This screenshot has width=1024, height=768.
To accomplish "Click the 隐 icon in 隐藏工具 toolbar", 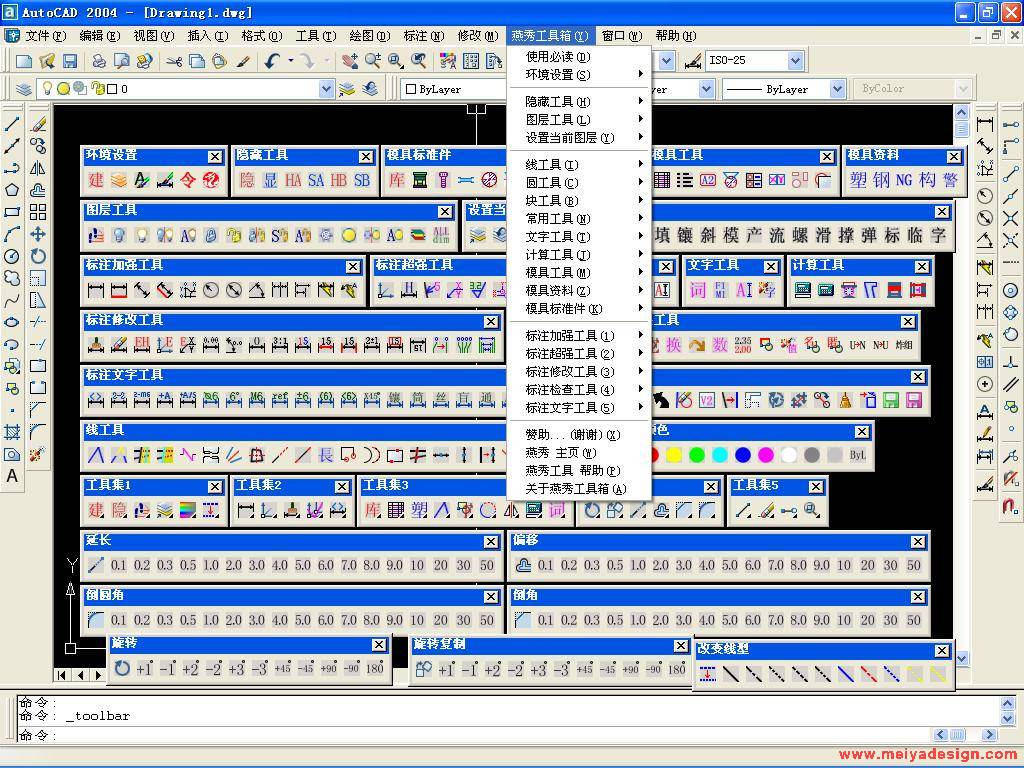I will [247, 180].
